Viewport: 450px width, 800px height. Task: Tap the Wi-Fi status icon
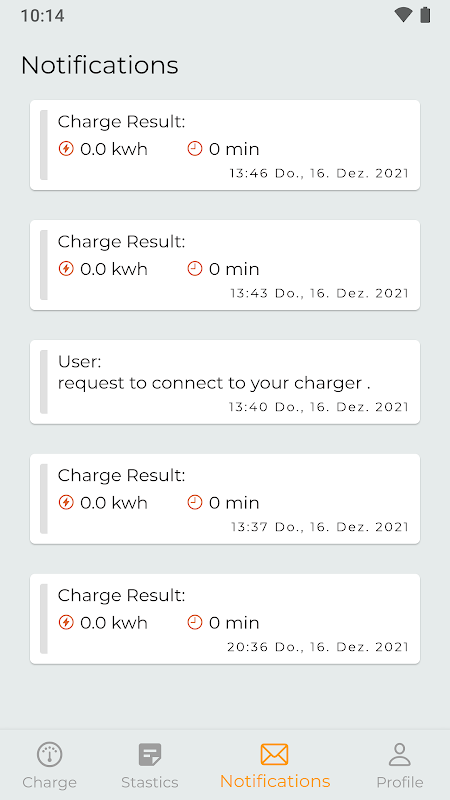click(403, 15)
